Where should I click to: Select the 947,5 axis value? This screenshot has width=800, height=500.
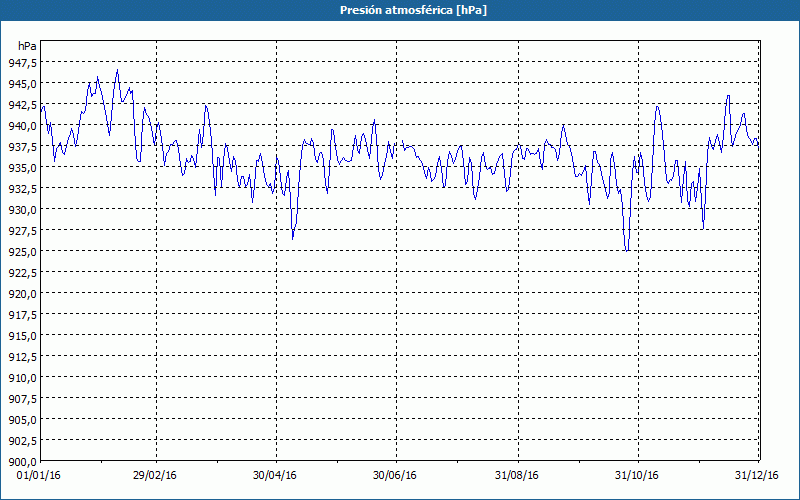[x=22, y=62]
